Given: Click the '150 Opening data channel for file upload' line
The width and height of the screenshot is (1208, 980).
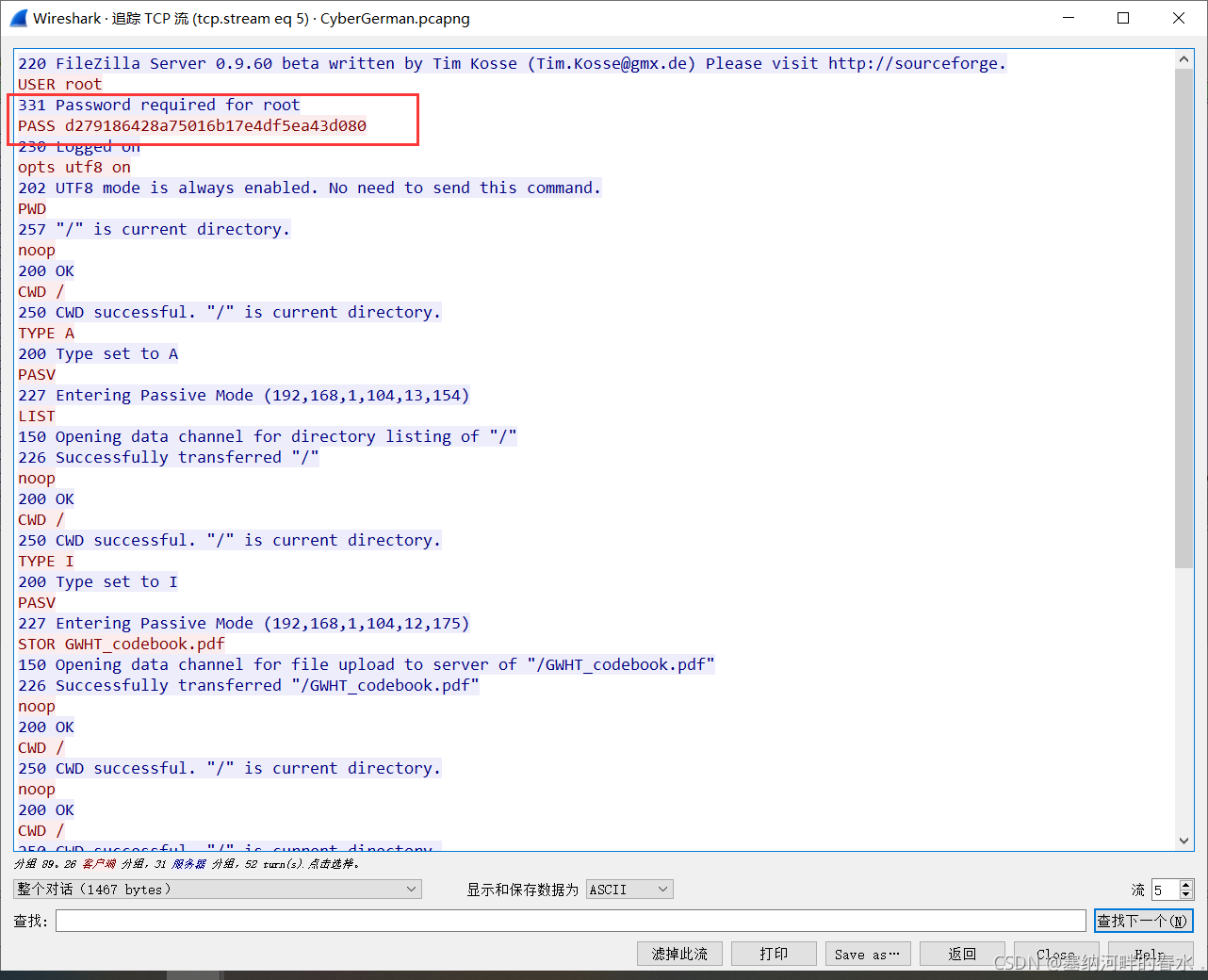Looking at the screenshot, I should (367, 664).
